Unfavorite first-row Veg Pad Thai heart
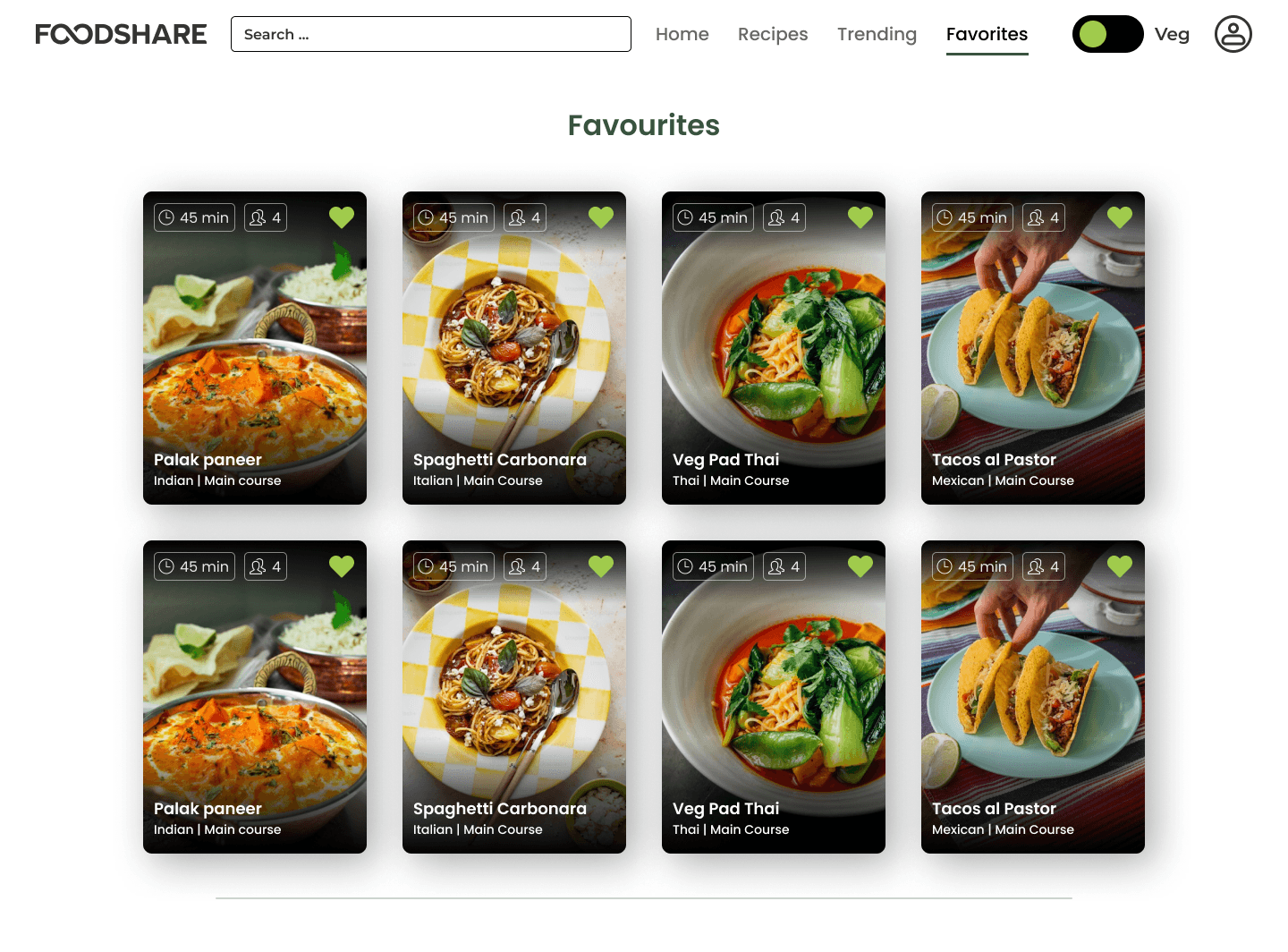The width and height of the screenshot is (1288, 952). [x=860, y=217]
